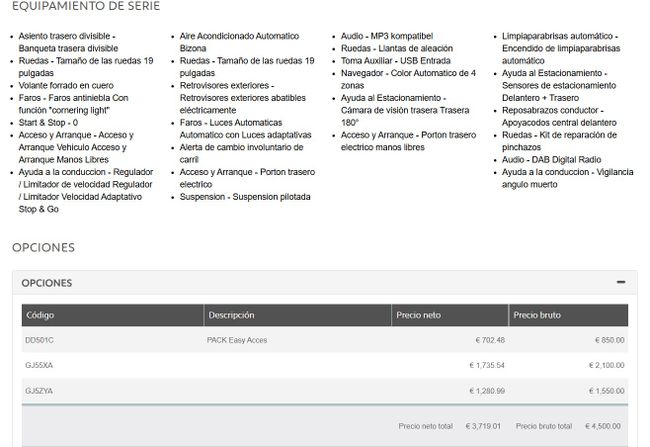Click Cámara de visión trasera 180° item
The image size is (650, 447).
tap(405, 110)
